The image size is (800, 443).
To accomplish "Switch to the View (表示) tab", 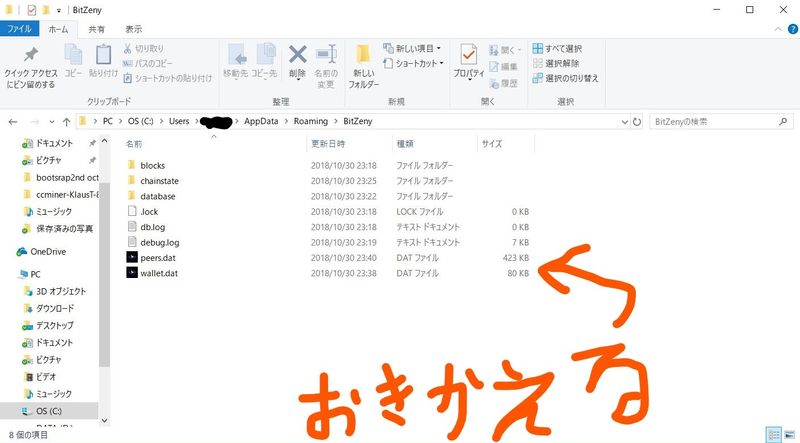I will click(x=134, y=29).
